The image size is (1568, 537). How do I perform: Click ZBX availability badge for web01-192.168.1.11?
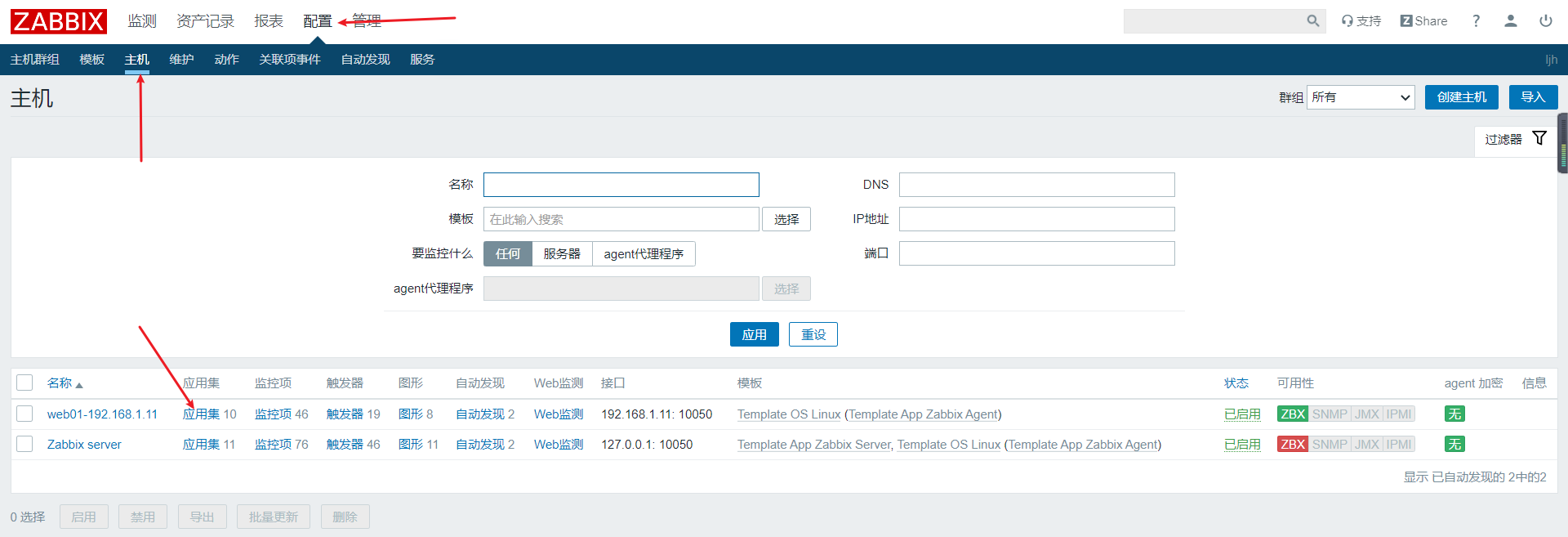[x=1293, y=414]
